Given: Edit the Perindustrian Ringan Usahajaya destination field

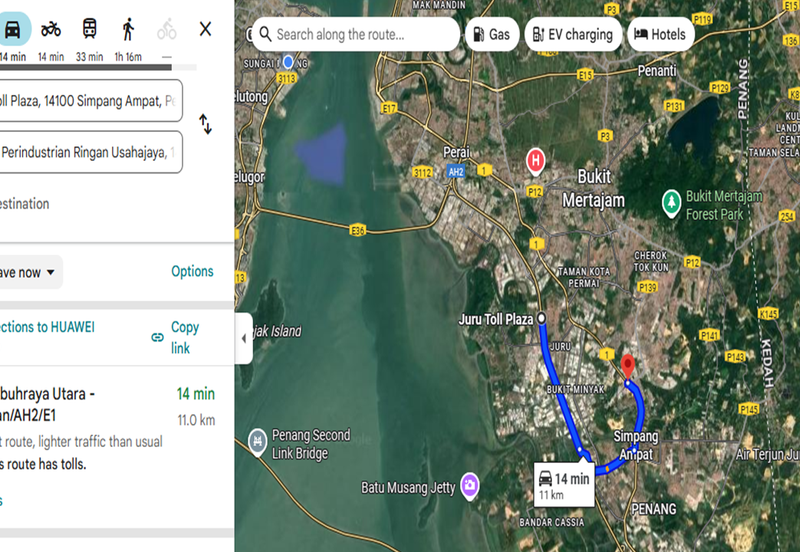Looking at the screenshot, I should click(x=90, y=152).
